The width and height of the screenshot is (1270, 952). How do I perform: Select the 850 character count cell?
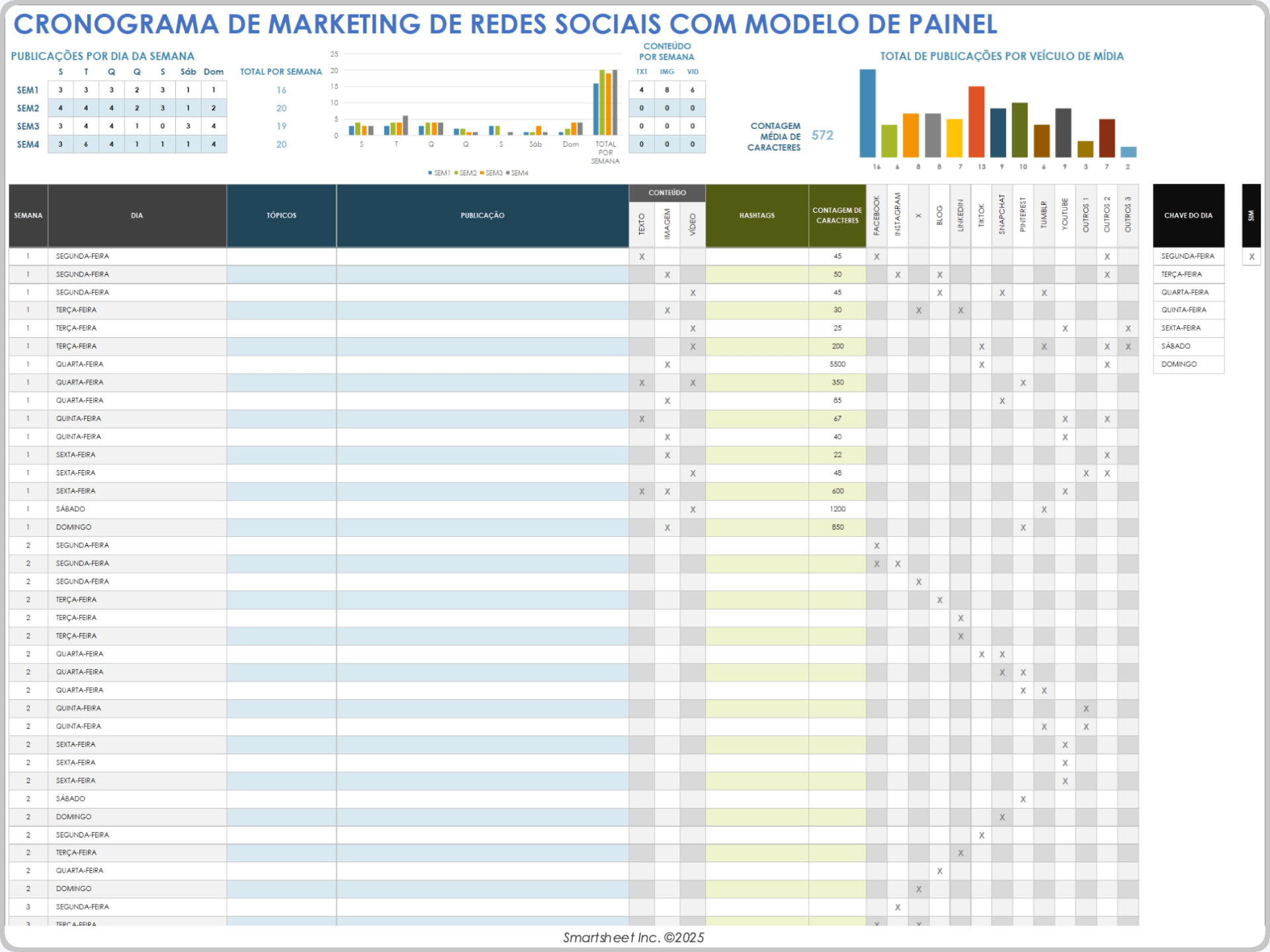(x=837, y=527)
